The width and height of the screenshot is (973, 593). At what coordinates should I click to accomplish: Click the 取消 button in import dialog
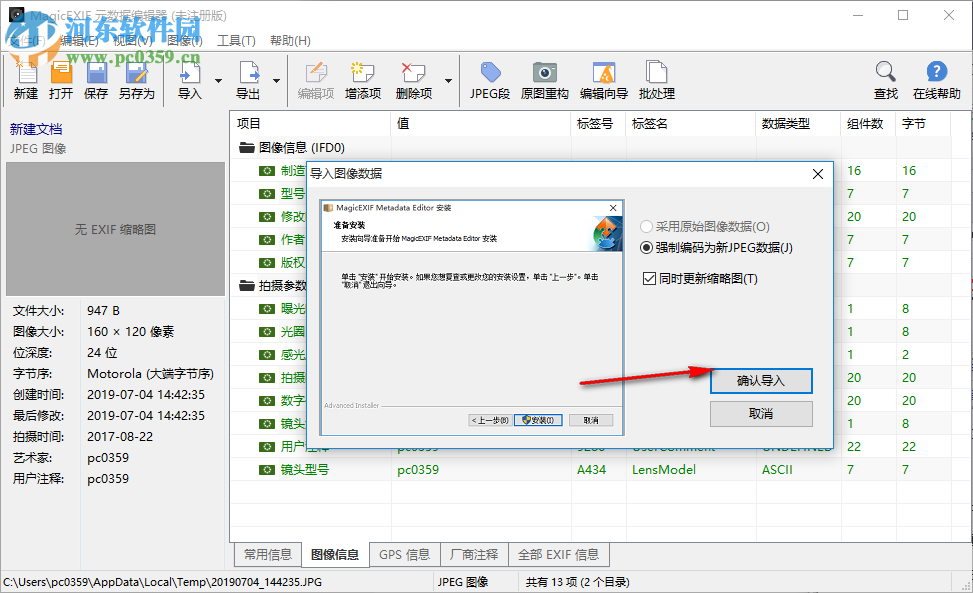[761, 414]
